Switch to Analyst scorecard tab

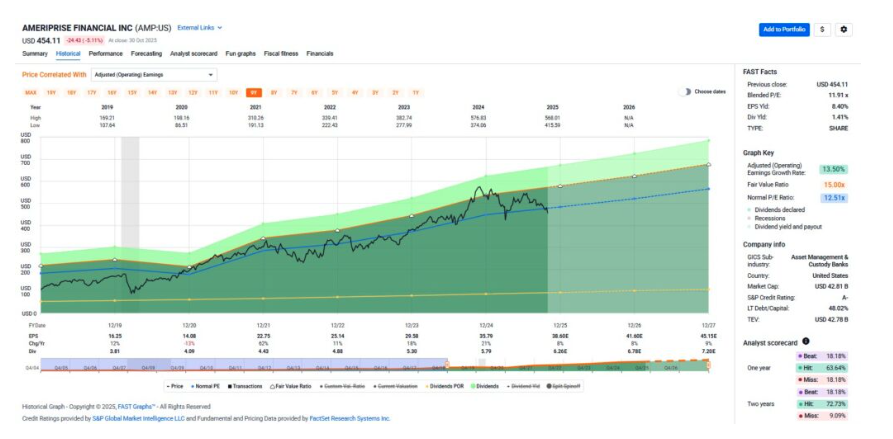tap(194, 54)
